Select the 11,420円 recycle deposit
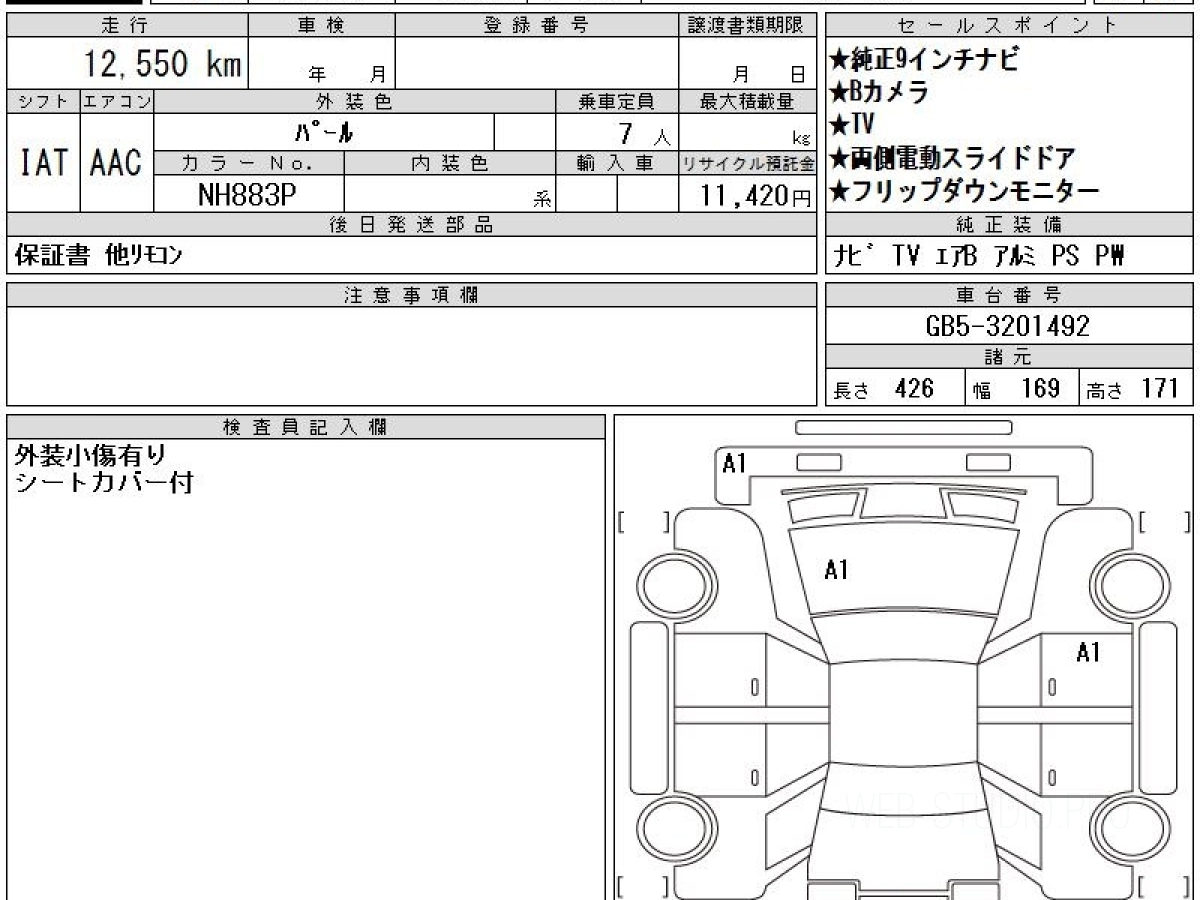 tap(757, 196)
